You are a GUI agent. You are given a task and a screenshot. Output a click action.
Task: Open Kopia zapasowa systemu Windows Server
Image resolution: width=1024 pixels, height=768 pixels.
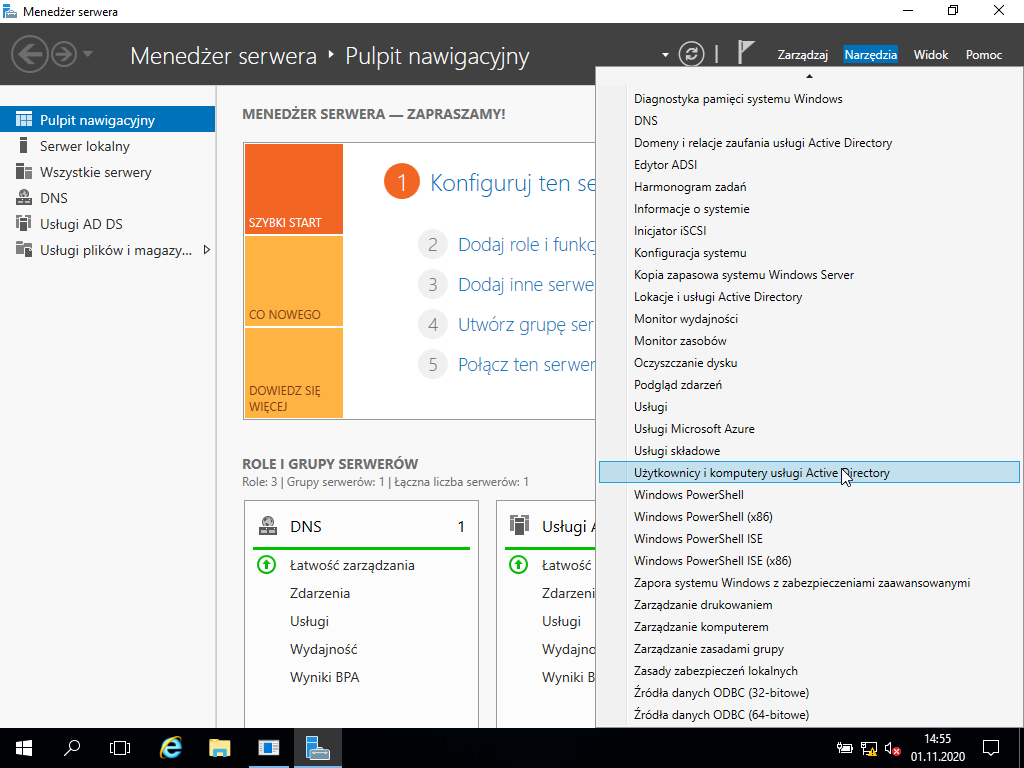click(x=809, y=275)
